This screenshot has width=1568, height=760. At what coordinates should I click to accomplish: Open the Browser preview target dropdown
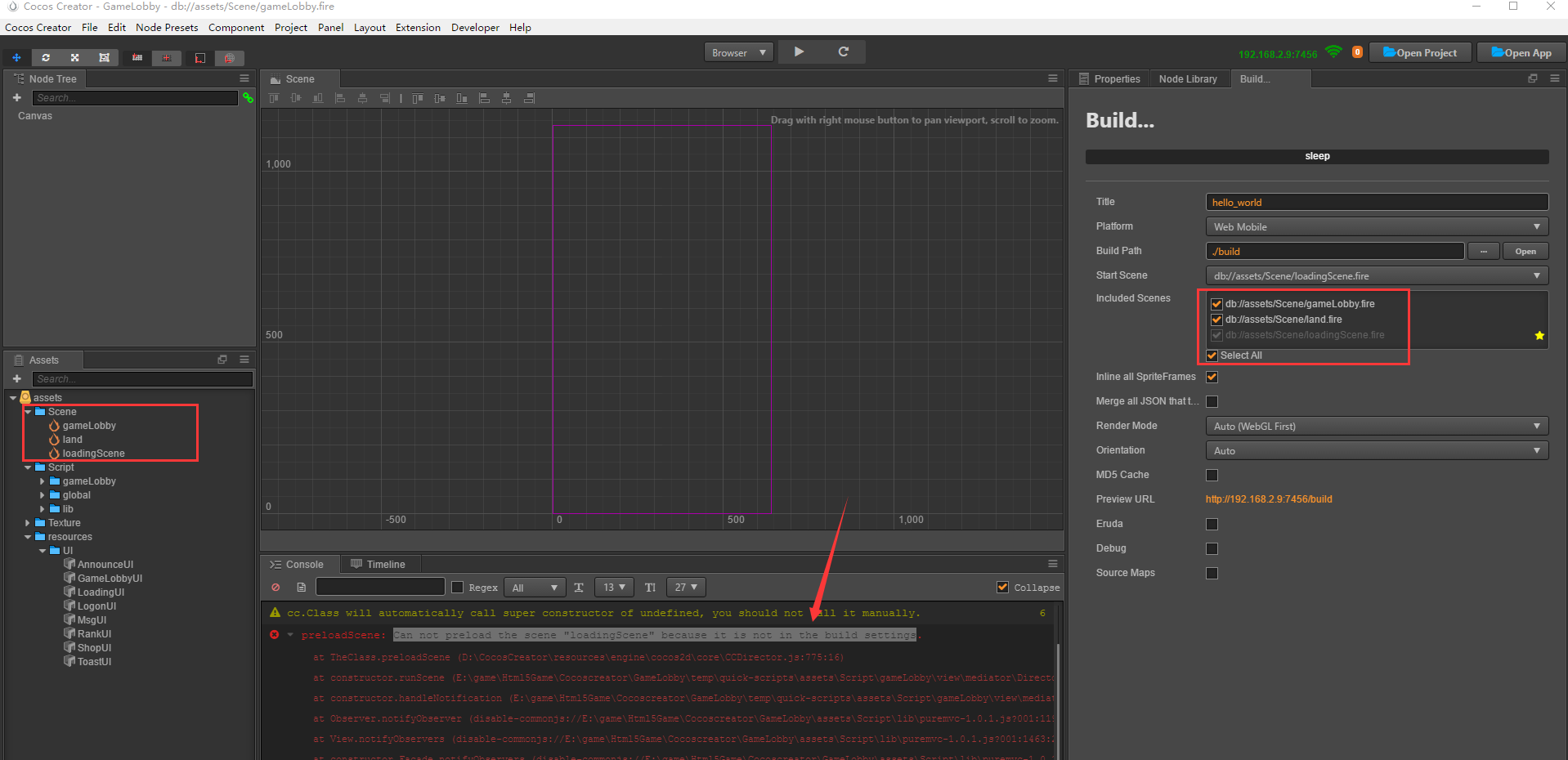(739, 52)
